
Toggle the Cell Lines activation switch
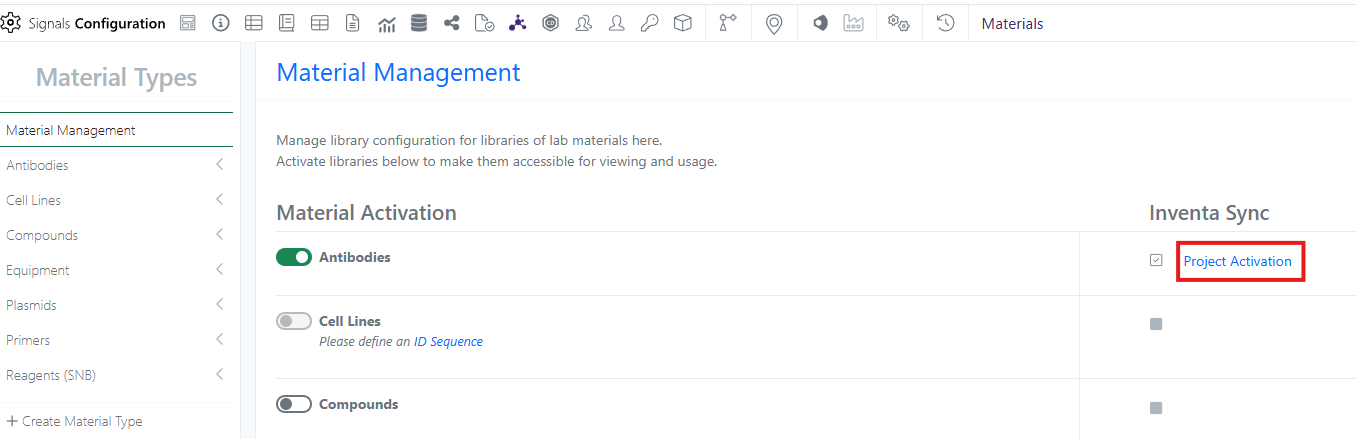click(x=294, y=321)
